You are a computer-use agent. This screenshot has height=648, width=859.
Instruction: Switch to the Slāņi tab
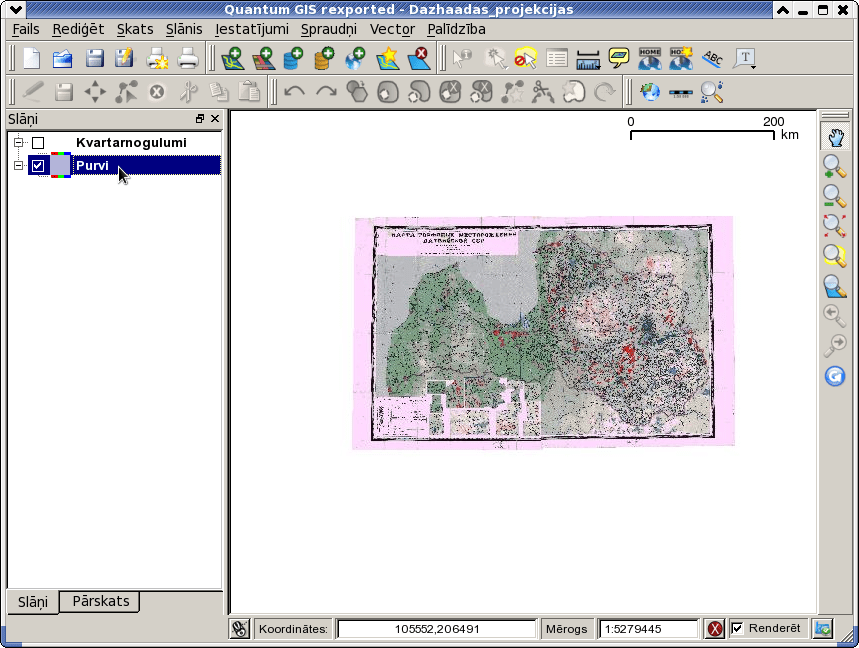coord(33,602)
